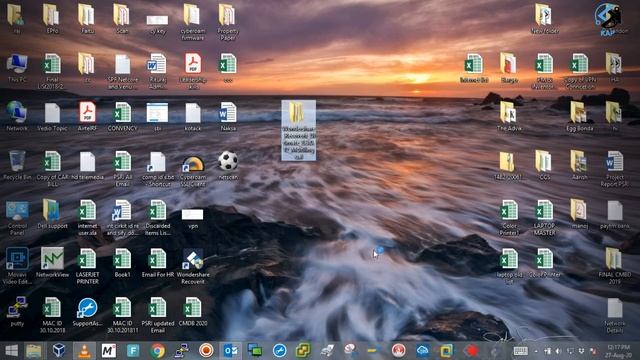The image size is (640, 360).
Task: Select the internet user.xls spreadsheet
Action: pos(87,218)
